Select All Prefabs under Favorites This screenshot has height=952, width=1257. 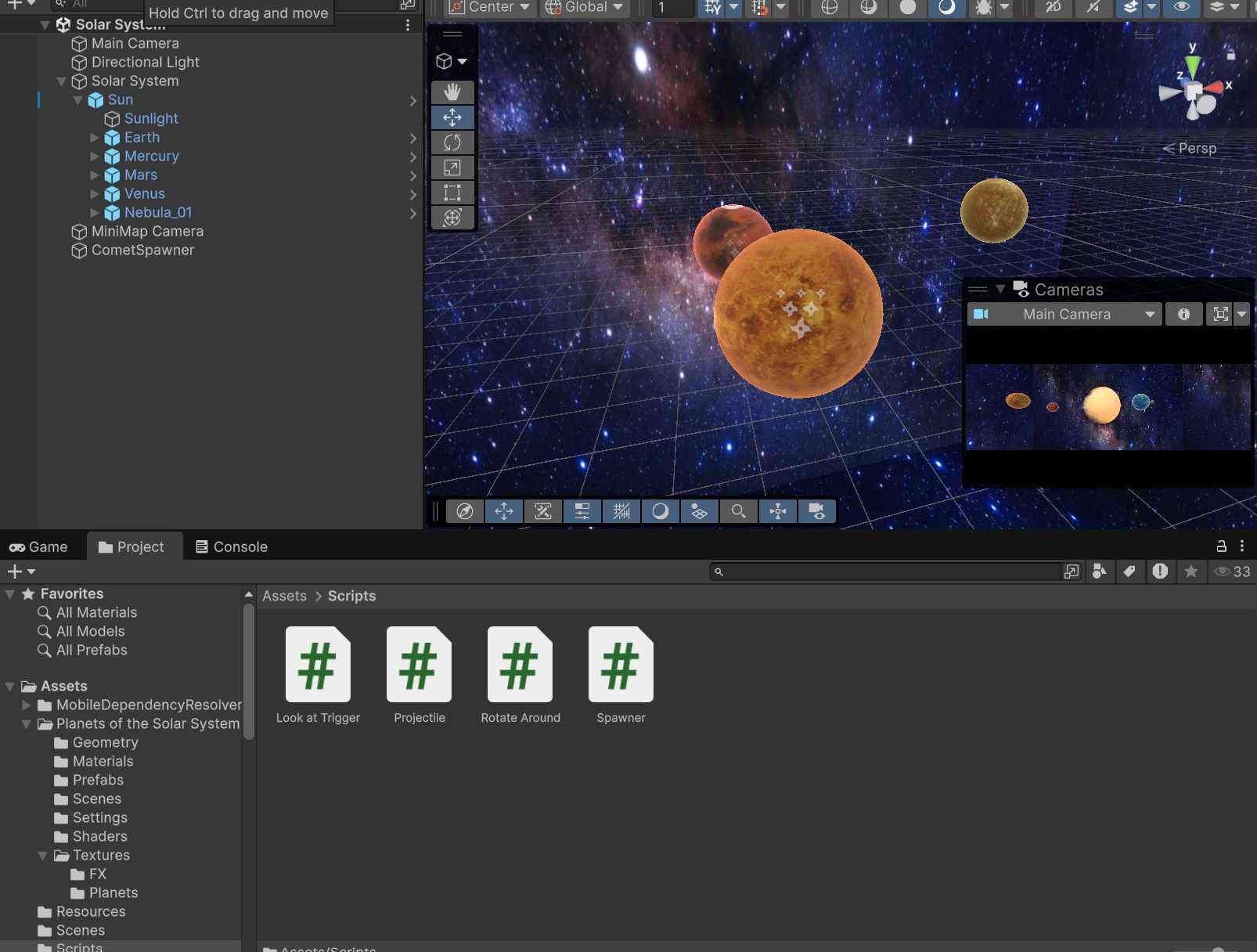(92, 650)
